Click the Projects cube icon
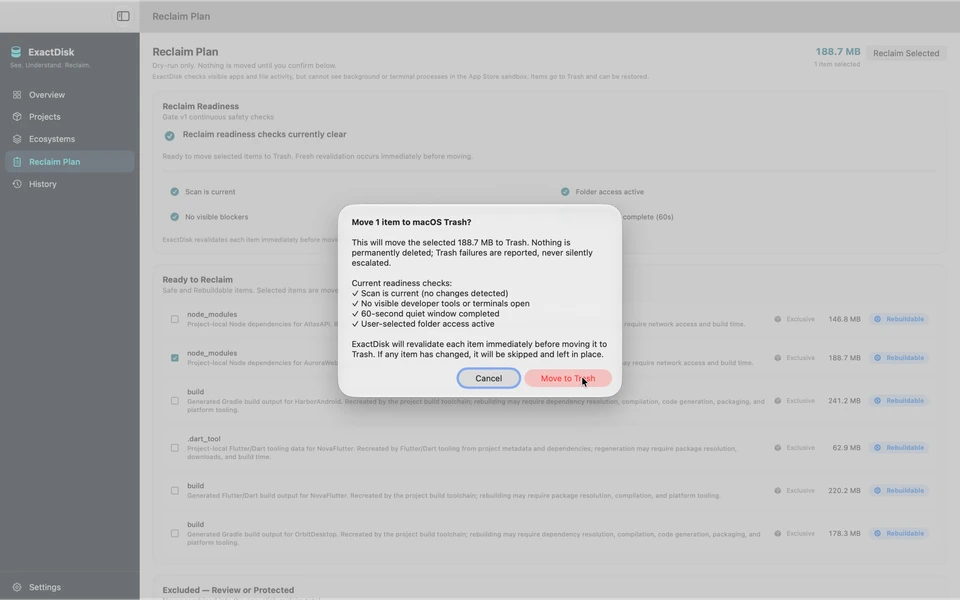This screenshot has height=600, width=960. tap(17, 117)
